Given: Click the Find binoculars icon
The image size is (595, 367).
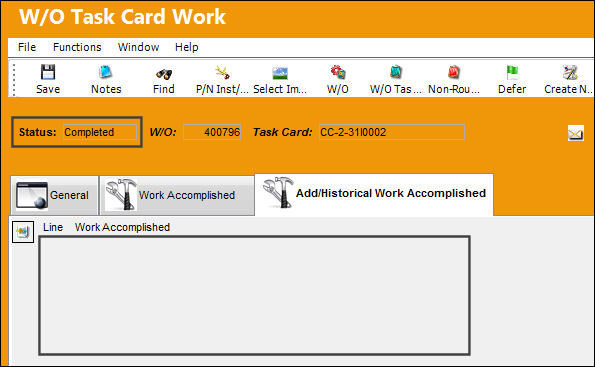Looking at the screenshot, I should [164, 73].
